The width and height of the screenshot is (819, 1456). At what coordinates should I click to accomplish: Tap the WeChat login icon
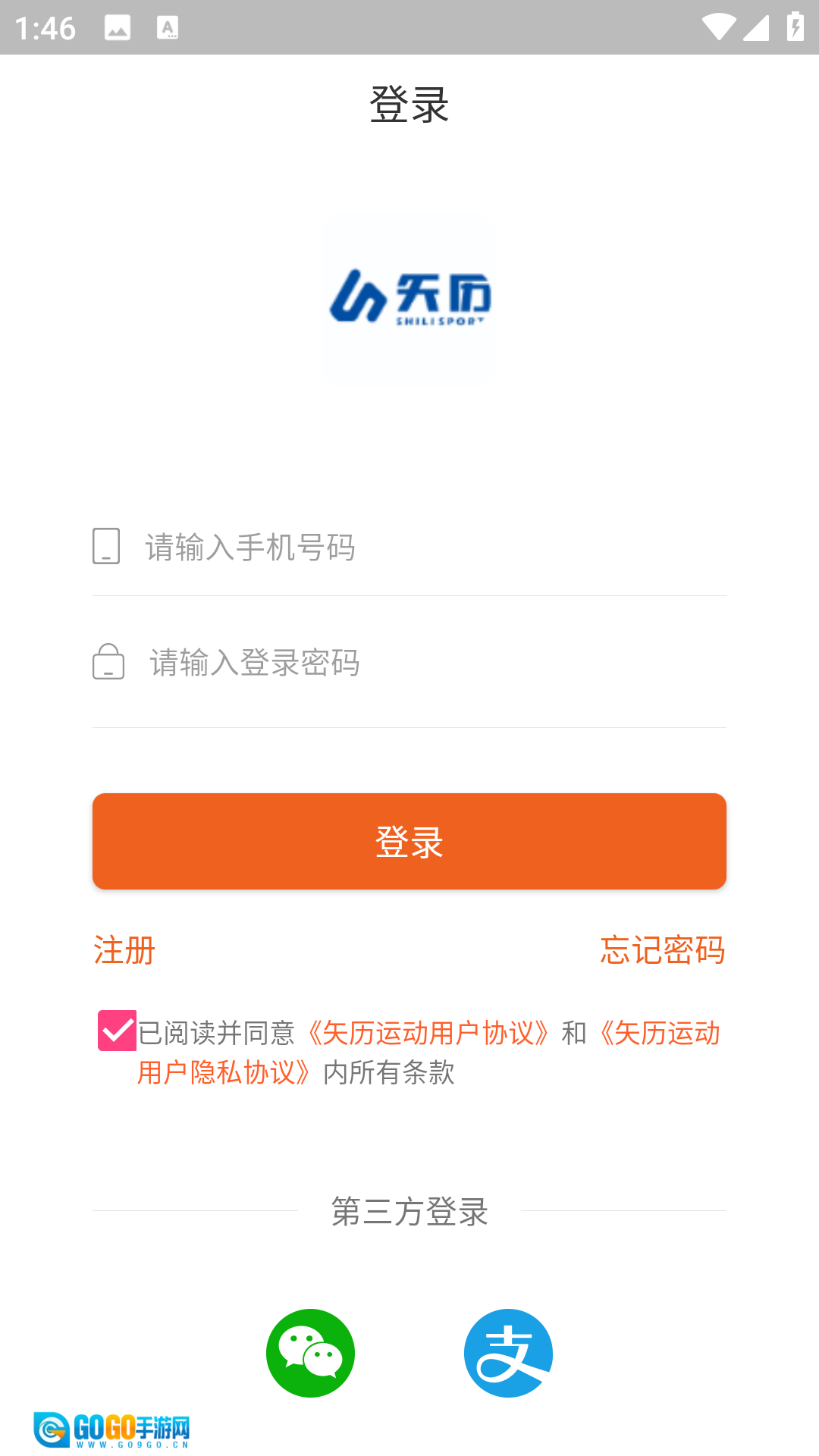click(x=310, y=1353)
